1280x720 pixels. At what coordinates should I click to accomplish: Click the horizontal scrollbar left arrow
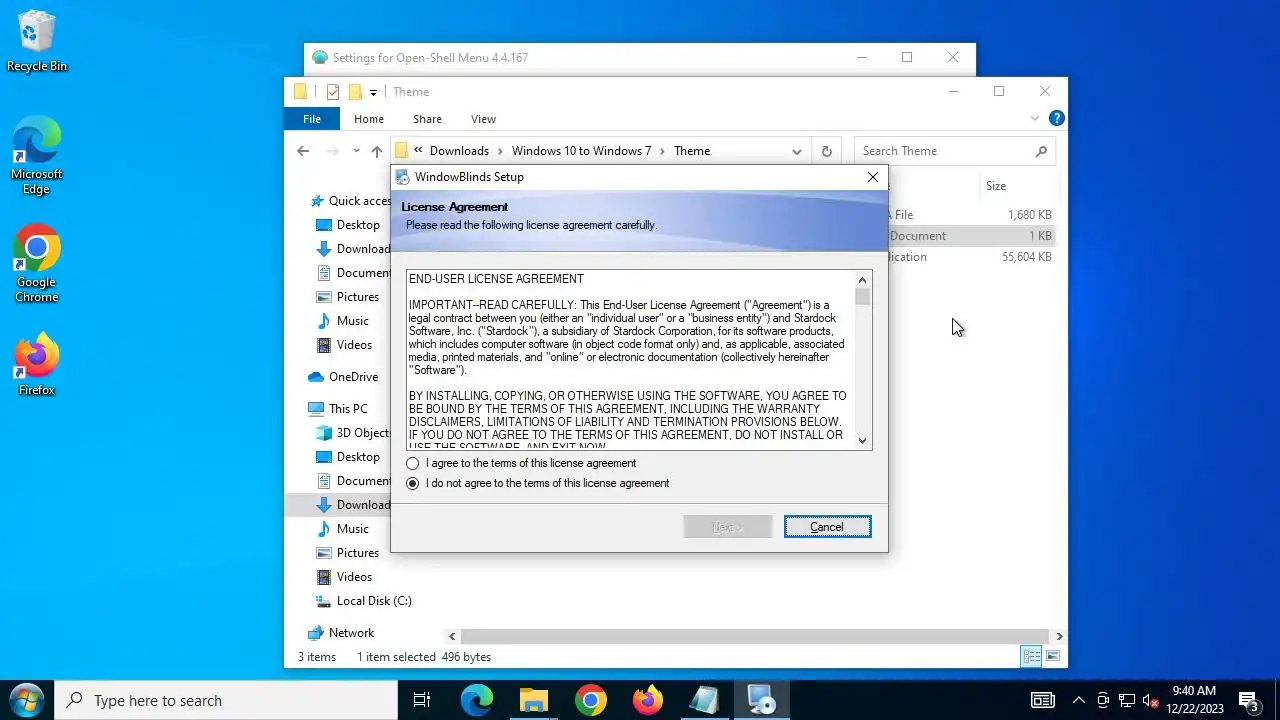tap(452, 636)
